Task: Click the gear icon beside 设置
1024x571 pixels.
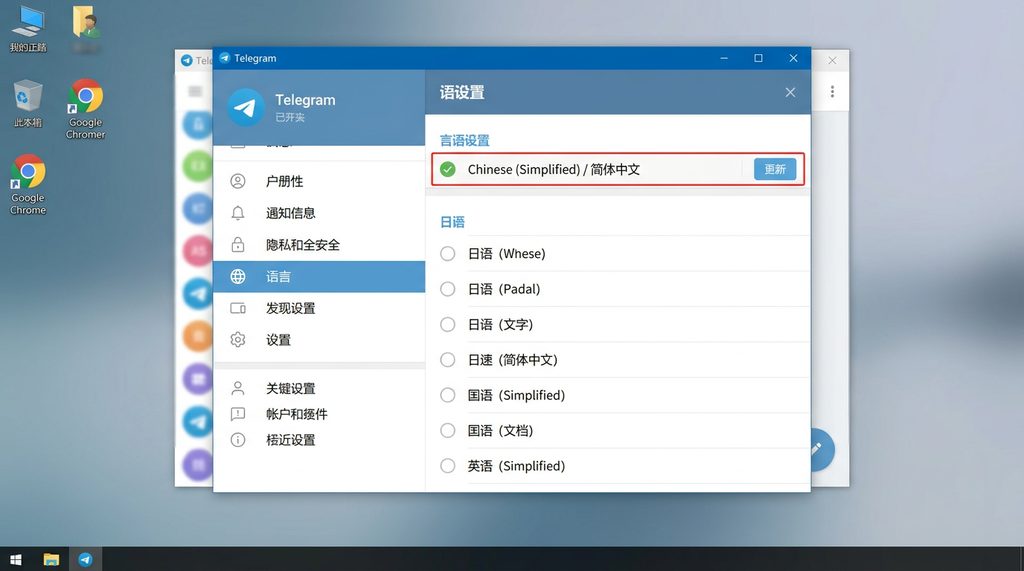Action: click(x=238, y=340)
